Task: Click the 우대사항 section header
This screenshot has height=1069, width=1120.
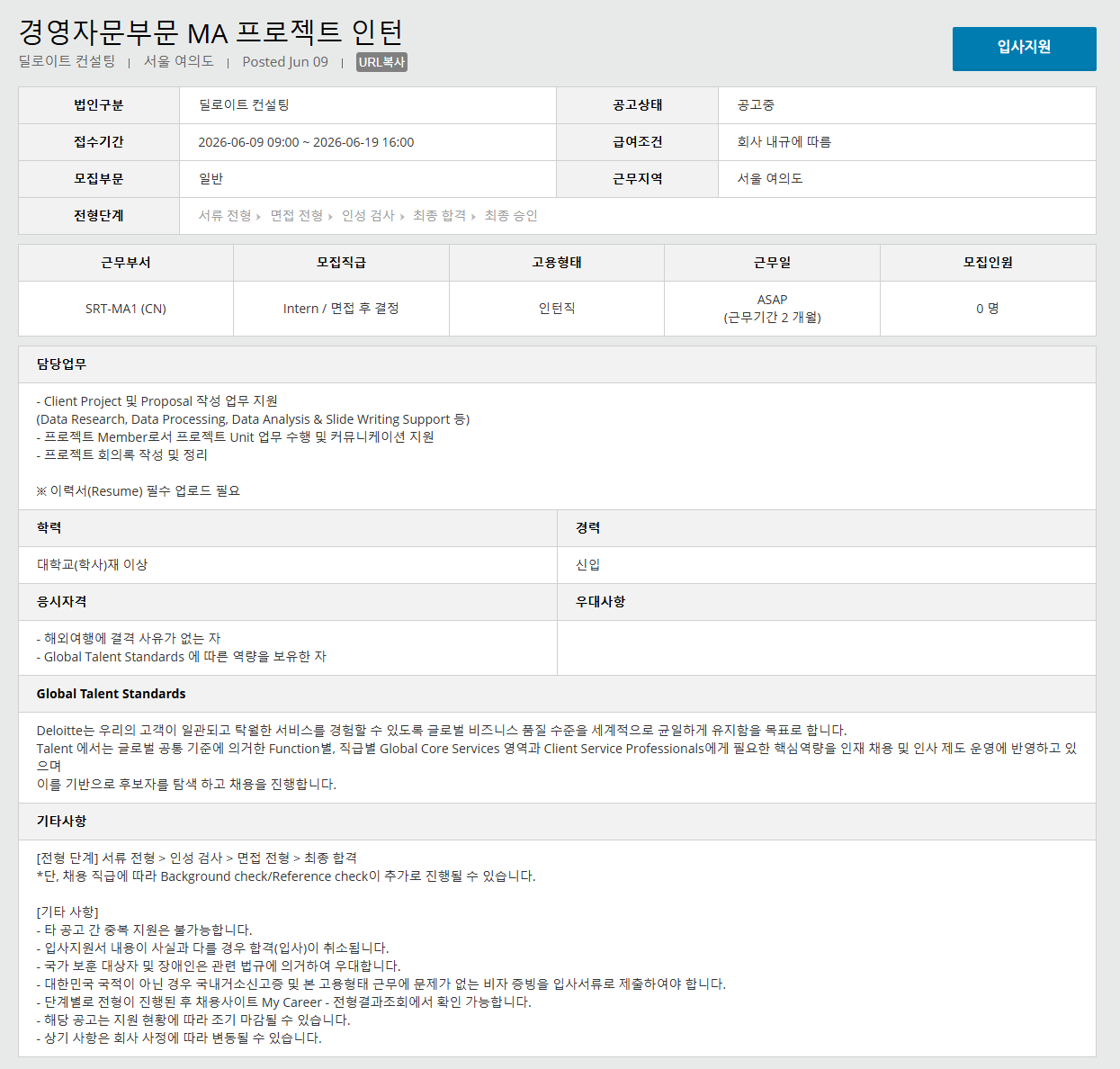Action: click(x=827, y=602)
